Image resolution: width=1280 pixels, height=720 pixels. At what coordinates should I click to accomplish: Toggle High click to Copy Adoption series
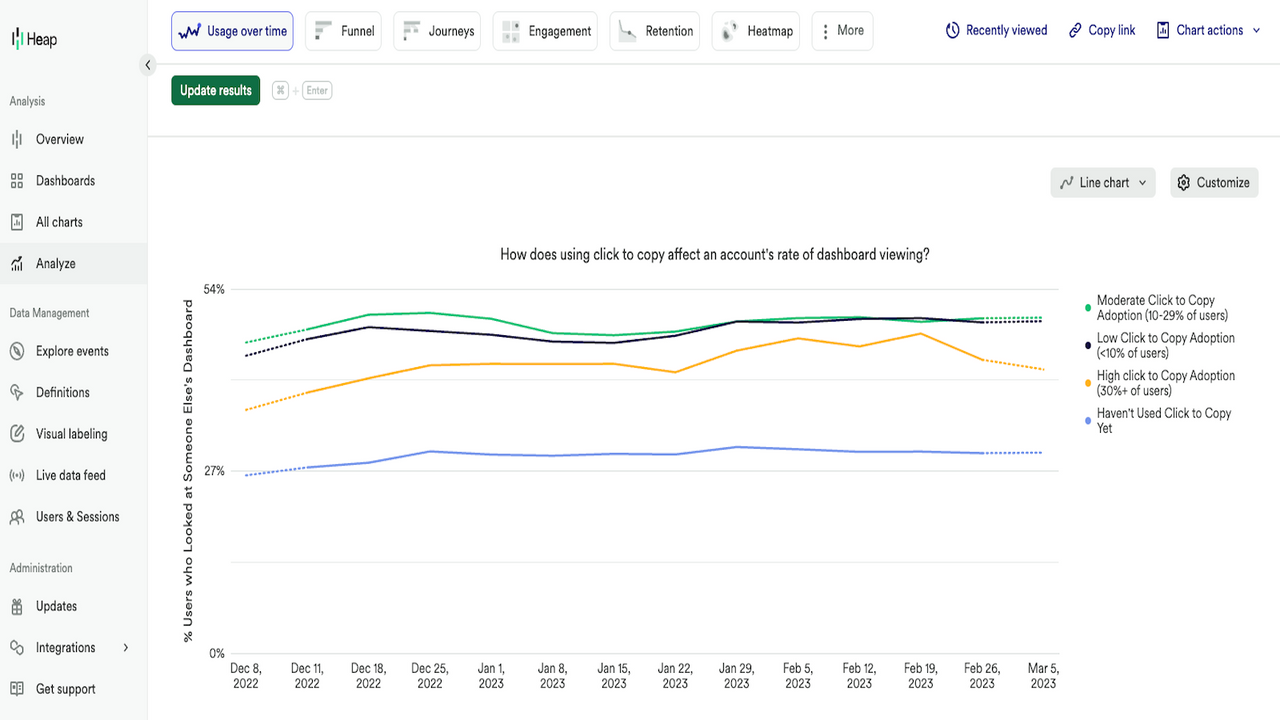coord(1166,383)
